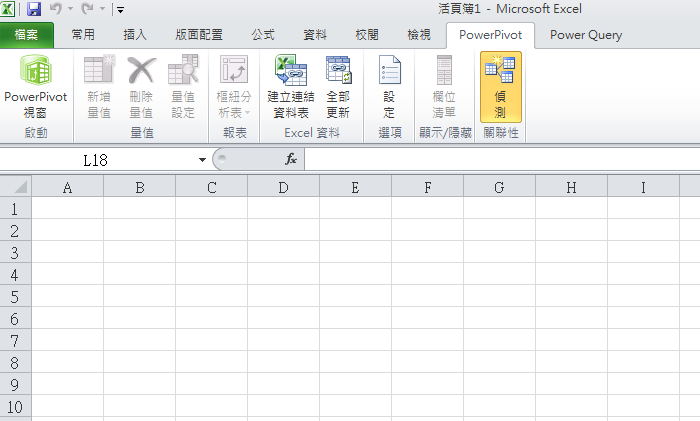Switch to the 版面配置 tab
Image resolution: width=700 pixels, height=421 pixels.
coord(199,35)
